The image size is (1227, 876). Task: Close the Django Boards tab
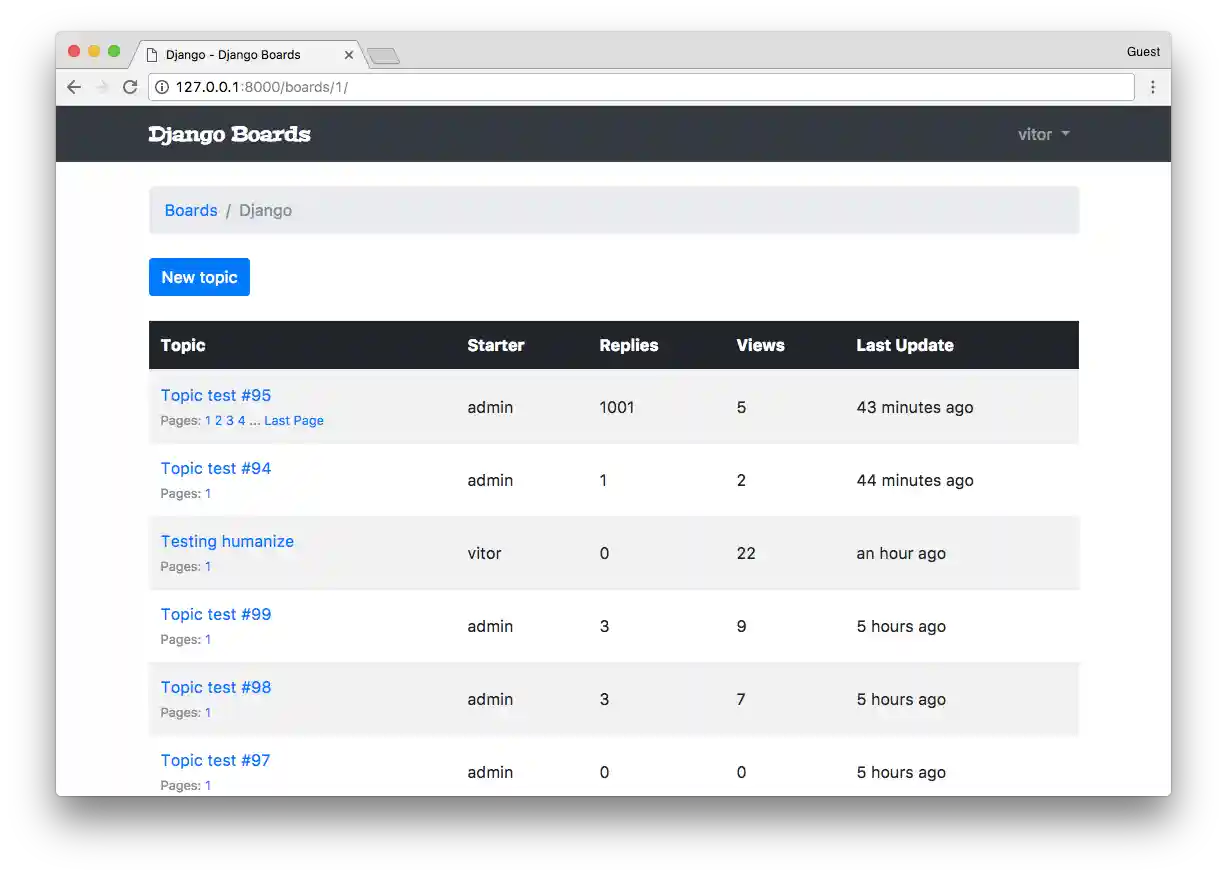tap(349, 55)
